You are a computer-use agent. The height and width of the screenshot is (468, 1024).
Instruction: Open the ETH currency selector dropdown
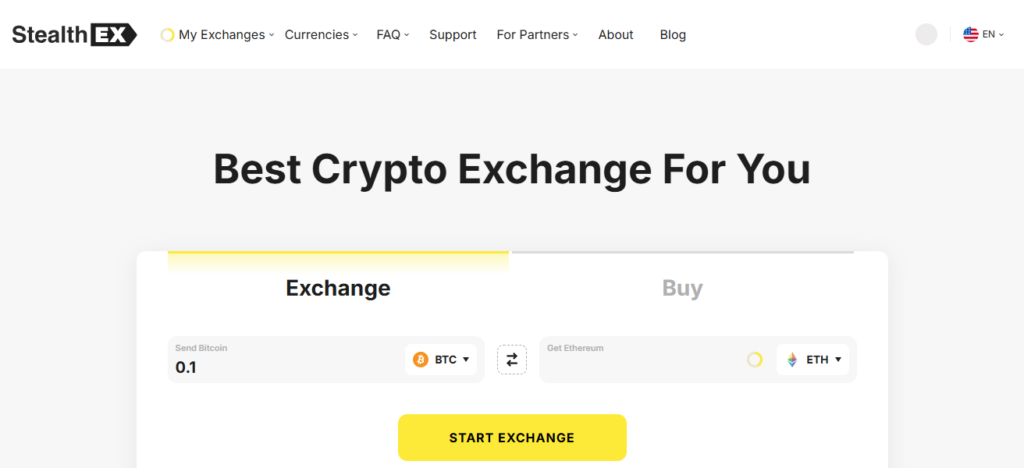point(813,359)
